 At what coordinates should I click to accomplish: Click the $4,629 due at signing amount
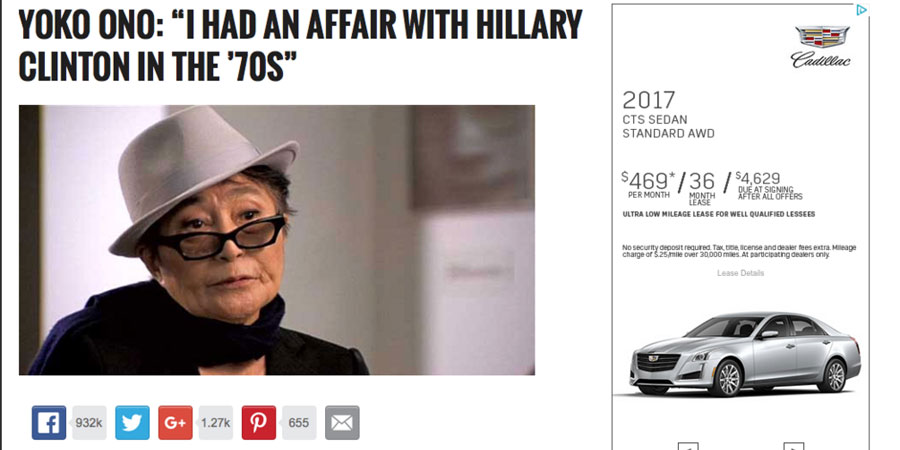point(769,185)
